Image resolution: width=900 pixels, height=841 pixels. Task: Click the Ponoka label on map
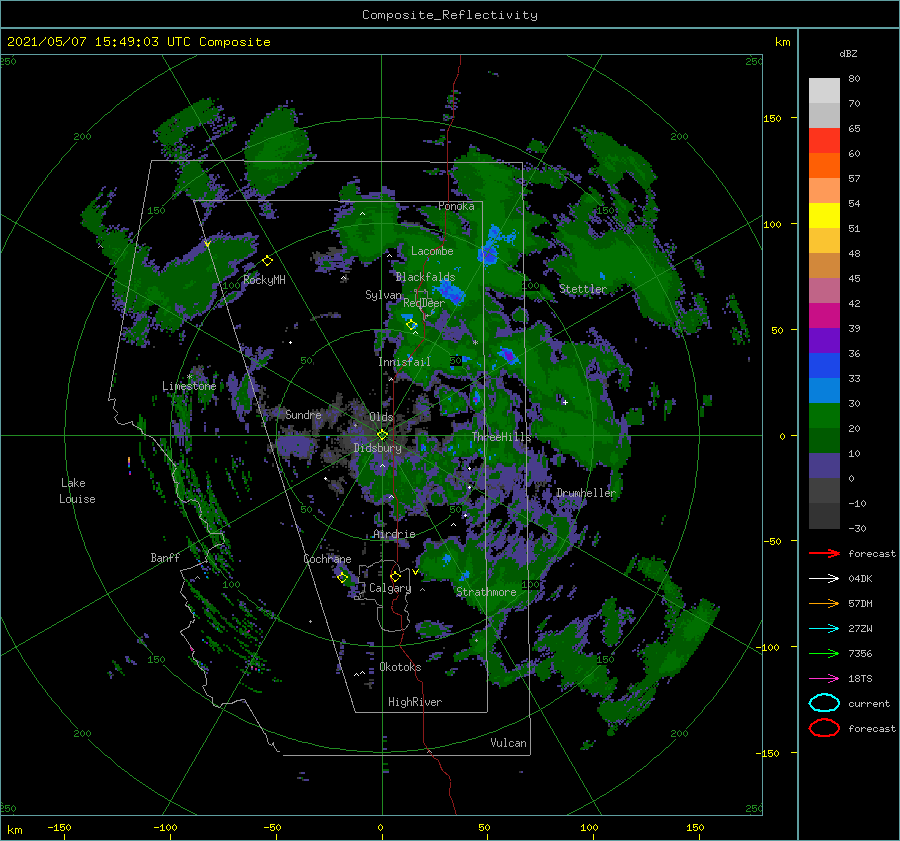coord(456,206)
